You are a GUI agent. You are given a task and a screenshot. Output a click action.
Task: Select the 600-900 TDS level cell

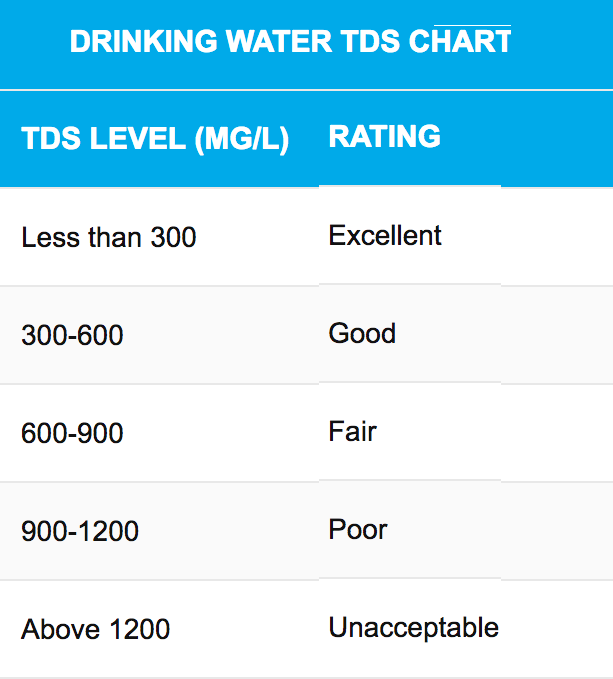coord(72,433)
